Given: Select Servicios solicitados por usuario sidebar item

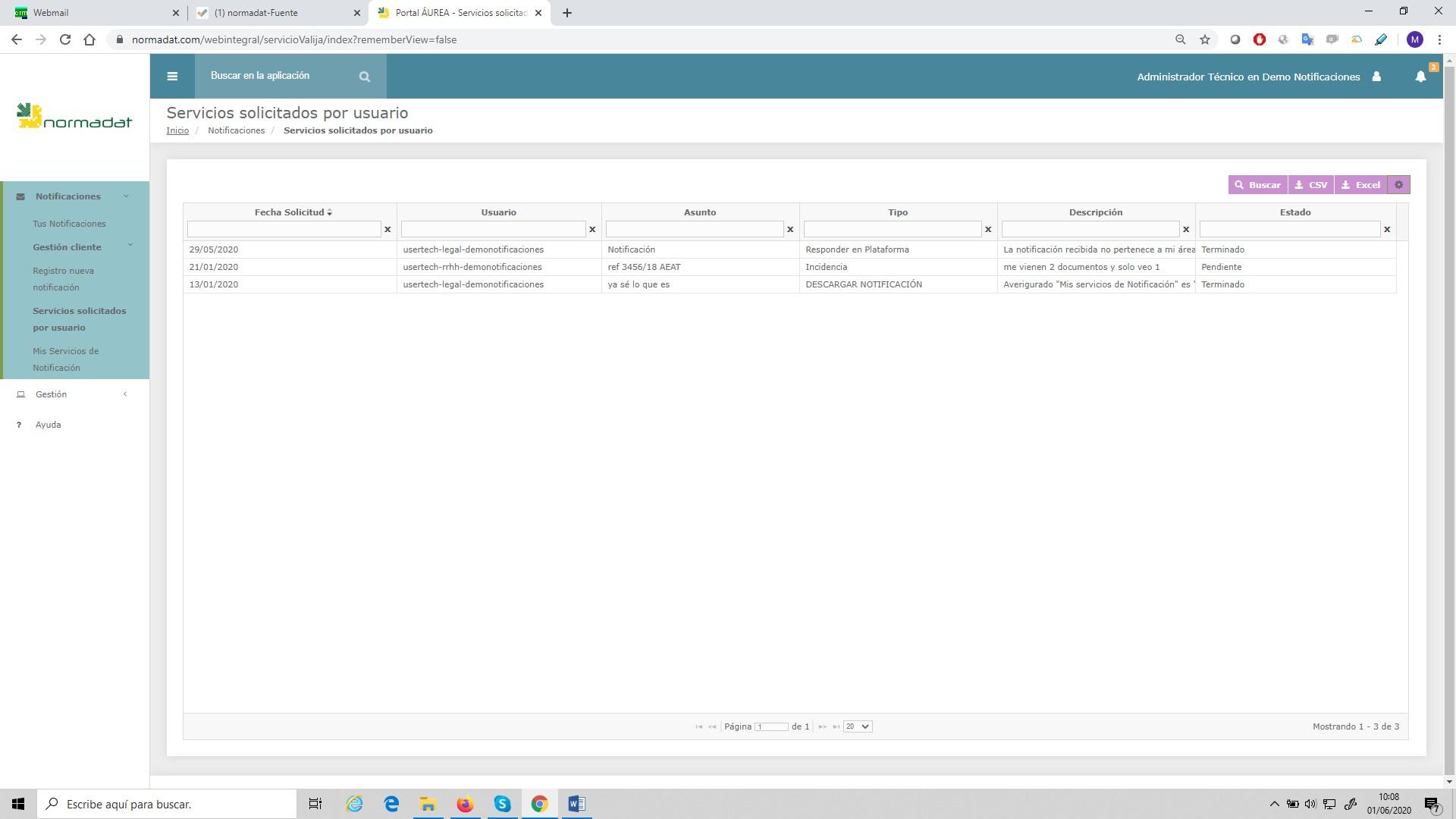Looking at the screenshot, I should (80, 319).
